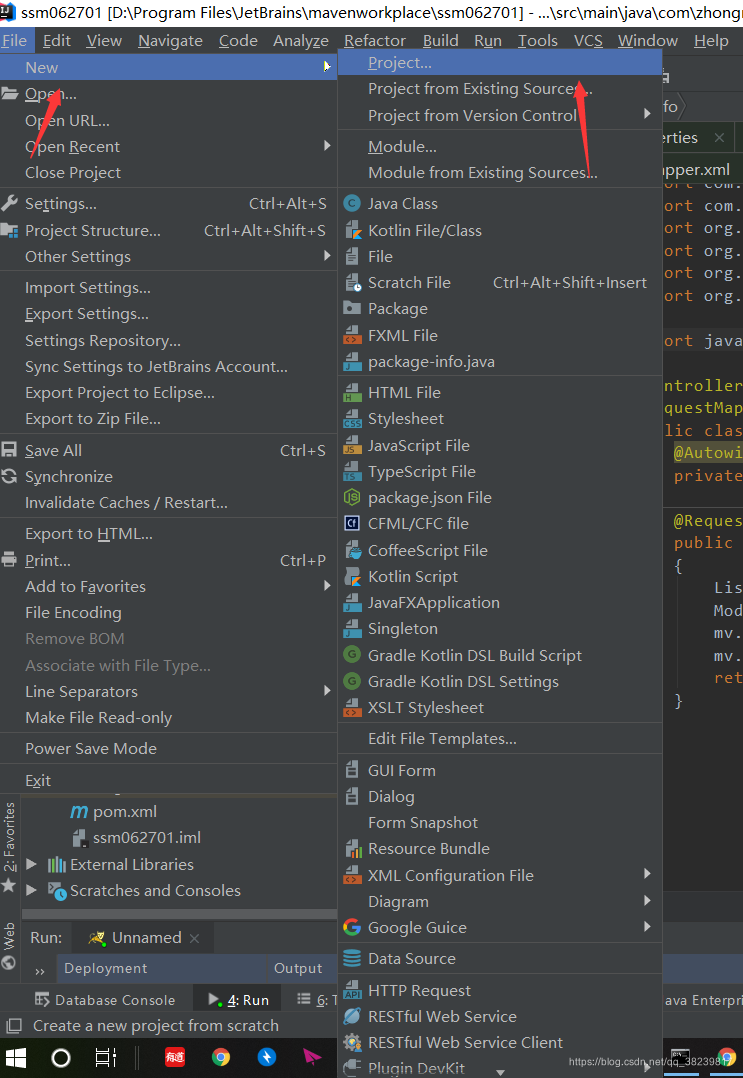Open the VCS menu
The width and height of the screenshot is (743, 1078).
[588, 41]
